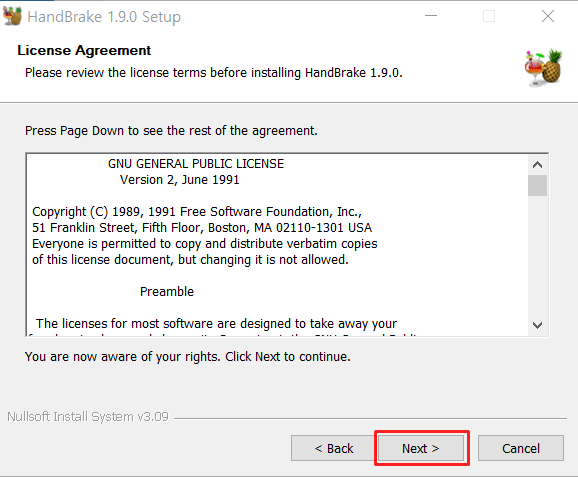Viewport: 578px width, 477px height.
Task: Click the 'Everyone is permitted to copy' line
Action: click(x=205, y=244)
